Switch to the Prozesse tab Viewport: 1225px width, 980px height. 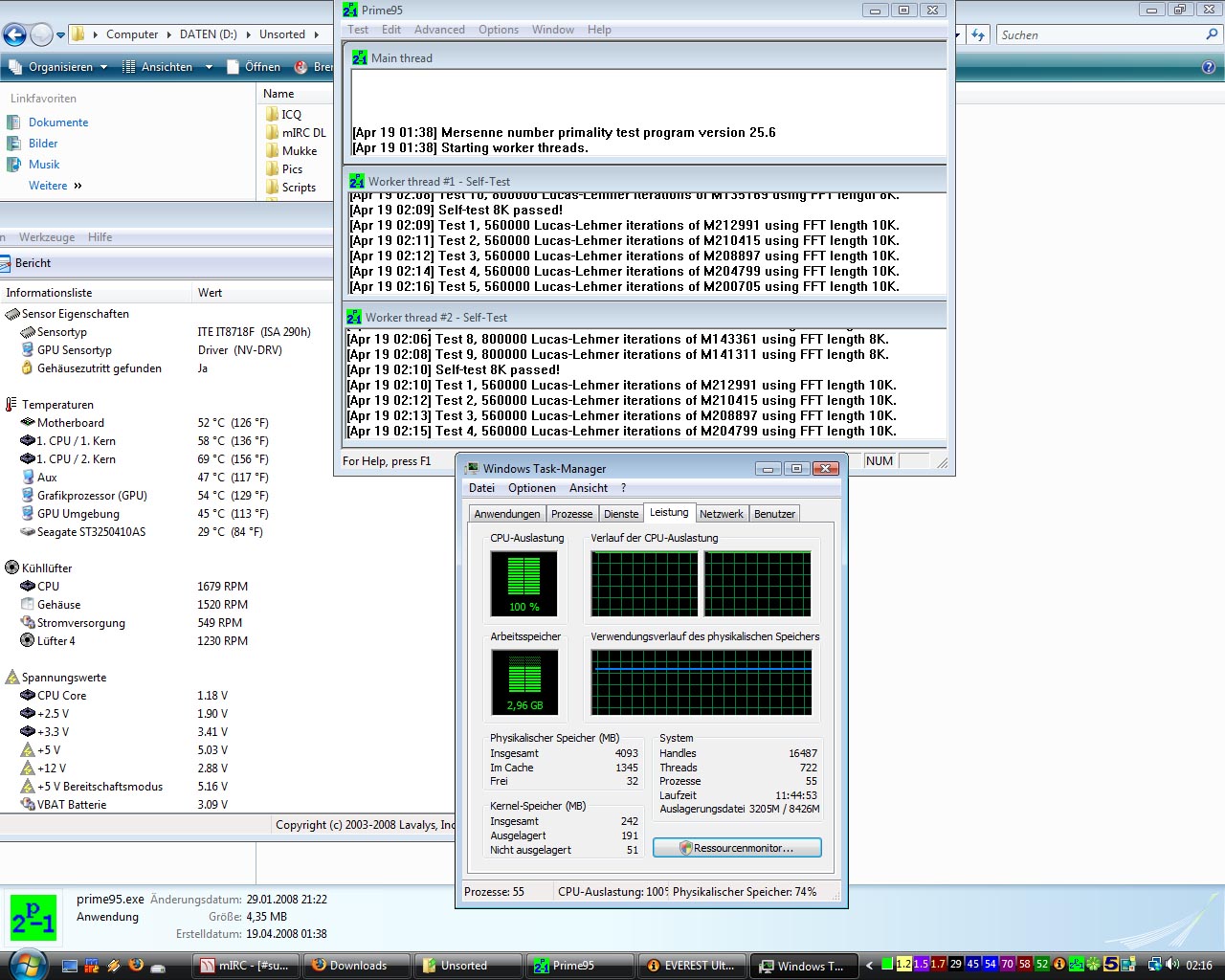coord(571,514)
